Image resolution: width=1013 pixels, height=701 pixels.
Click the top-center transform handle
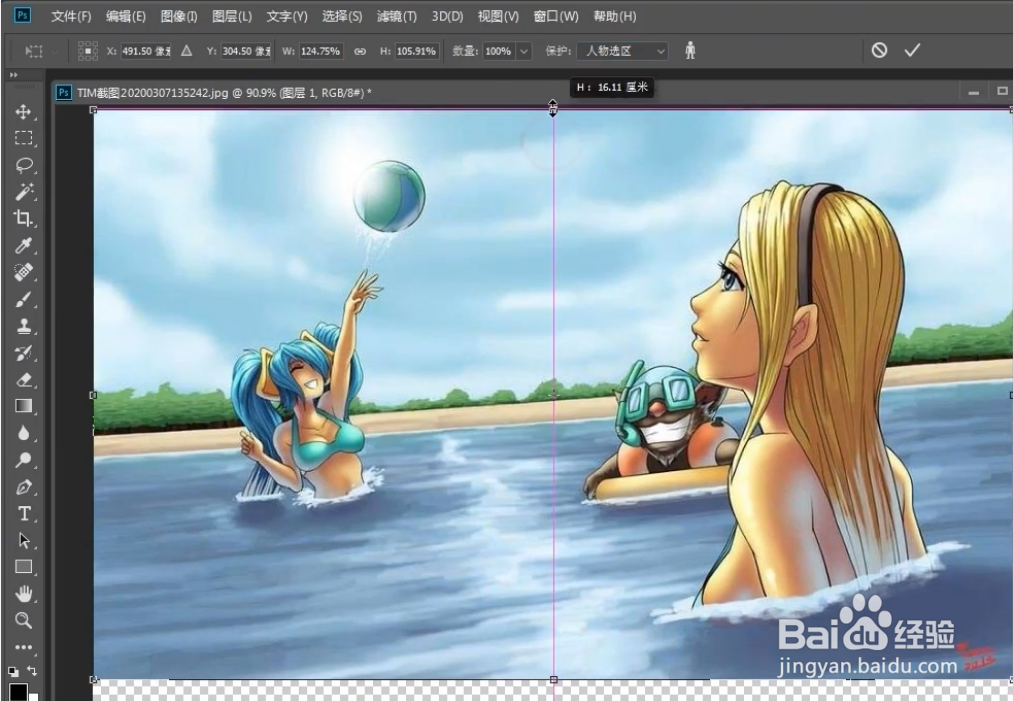pyautogui.click(x=553, y=110)
